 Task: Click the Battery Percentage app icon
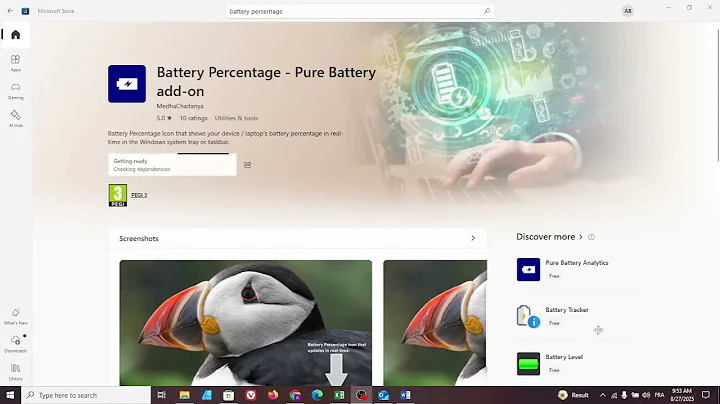tap(127, 84)
